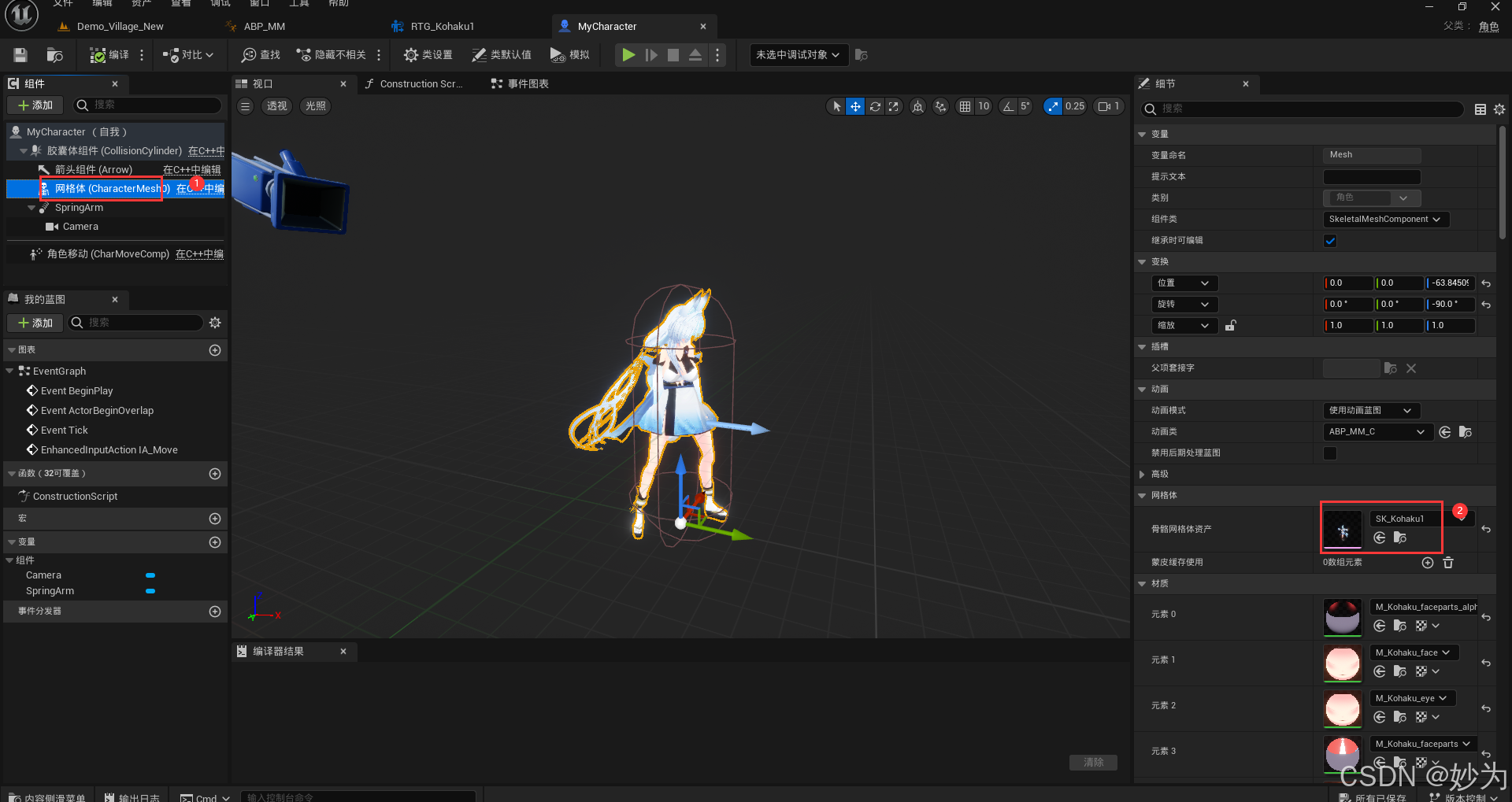Toggle grid snapping icon

(965, 106)
